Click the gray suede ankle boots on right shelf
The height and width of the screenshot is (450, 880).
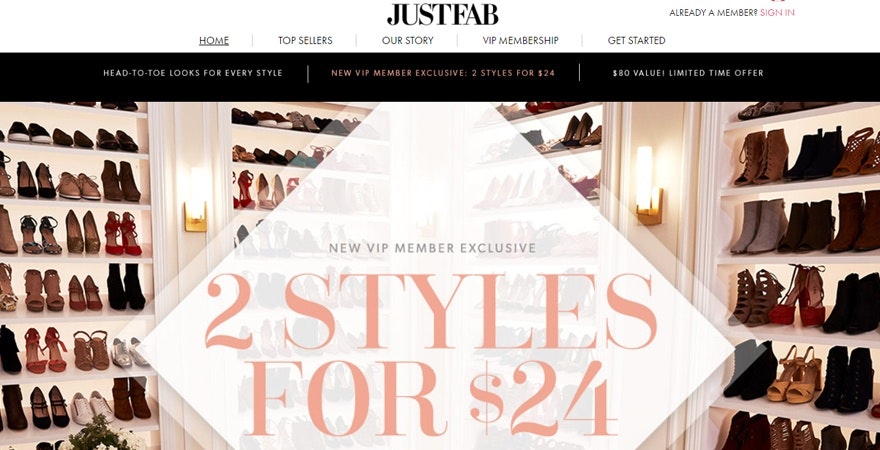point(759,226)
